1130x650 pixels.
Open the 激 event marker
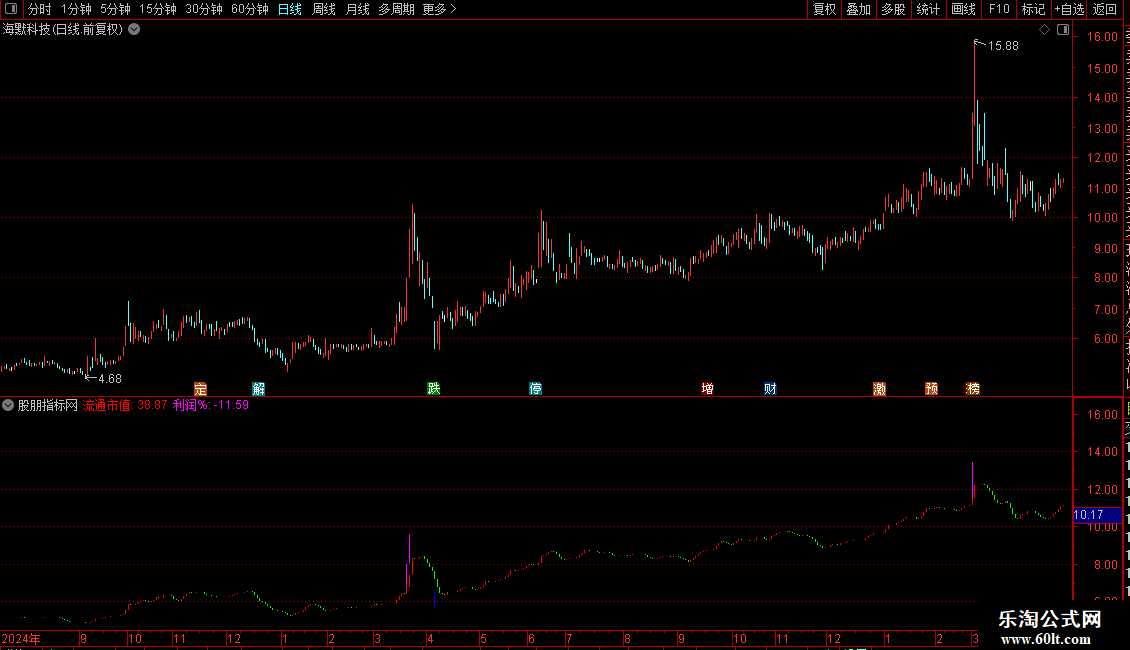pyautogui.click(x=879, y=389)
